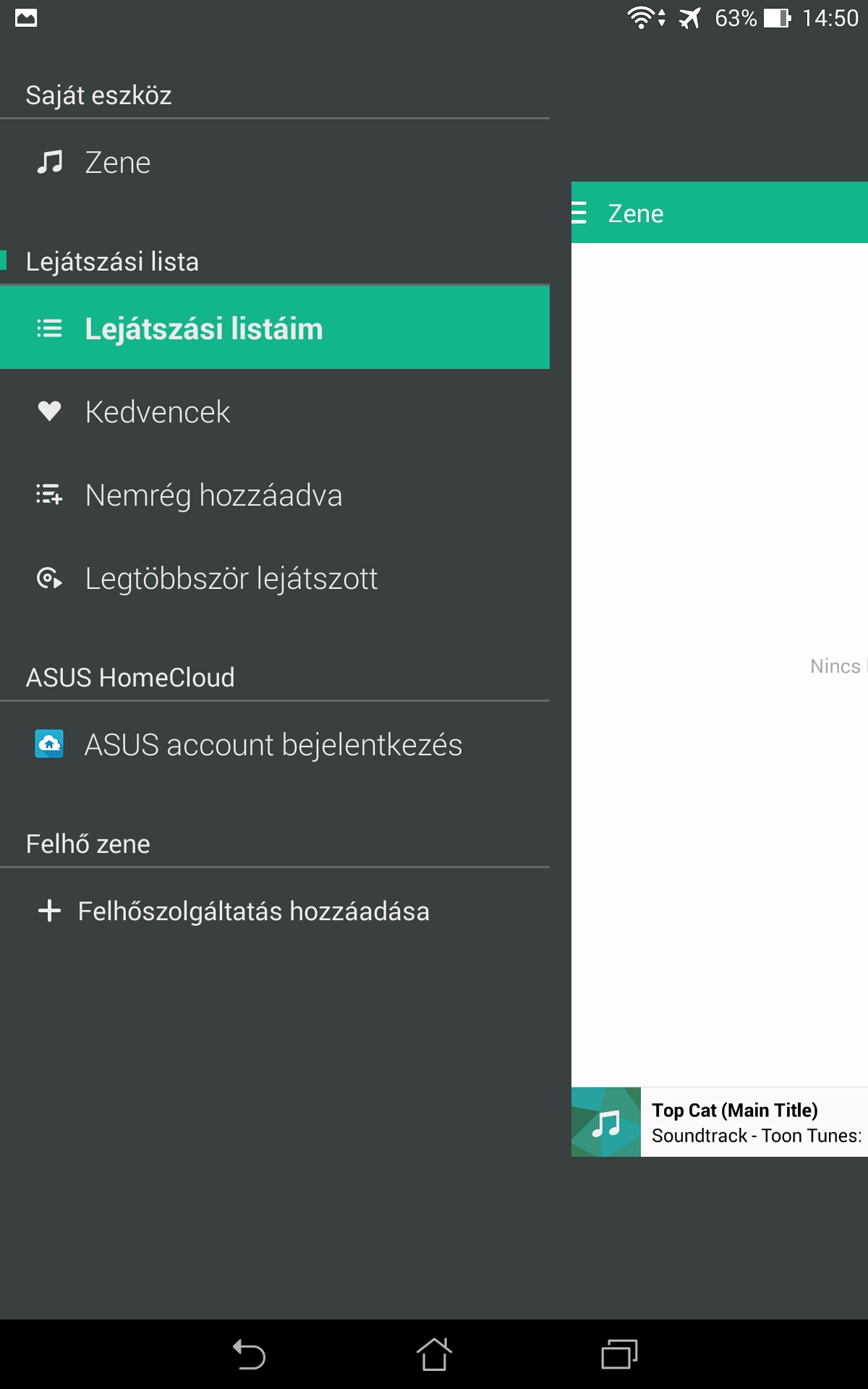
Task: Select the heart icon for Kedvencek
Action: [49, 411]
